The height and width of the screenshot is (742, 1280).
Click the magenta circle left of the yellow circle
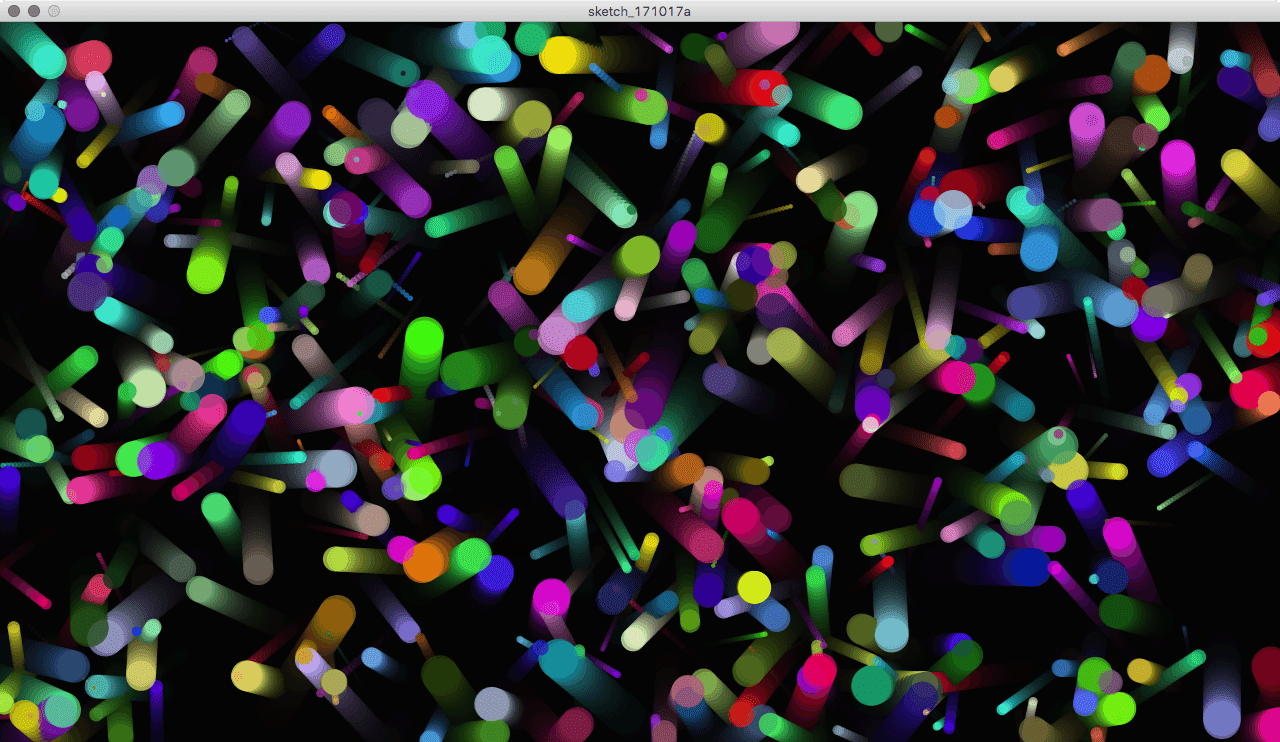click(551, 598)
